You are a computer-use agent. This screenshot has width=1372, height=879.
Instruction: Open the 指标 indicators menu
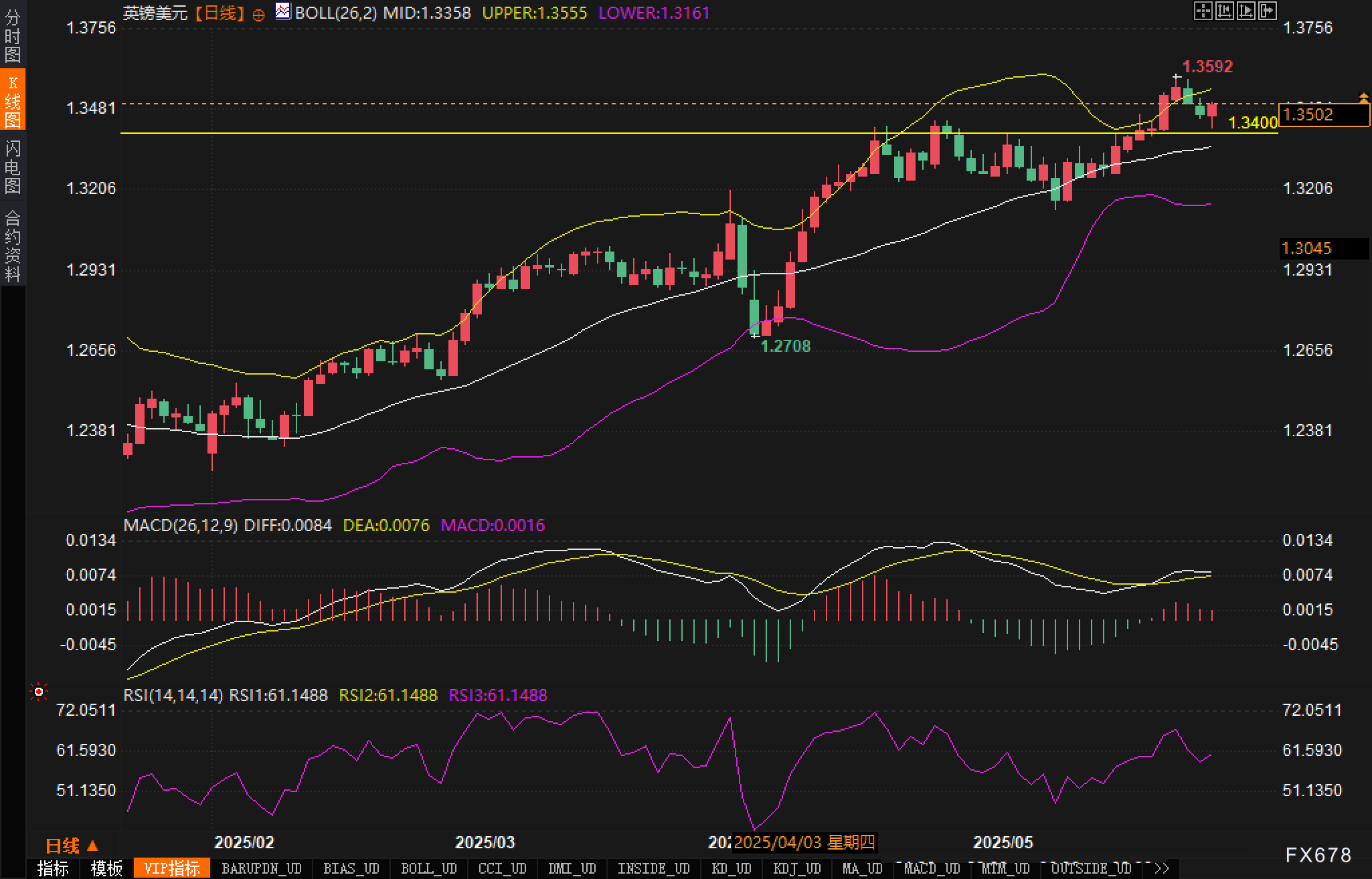[53, 869]
